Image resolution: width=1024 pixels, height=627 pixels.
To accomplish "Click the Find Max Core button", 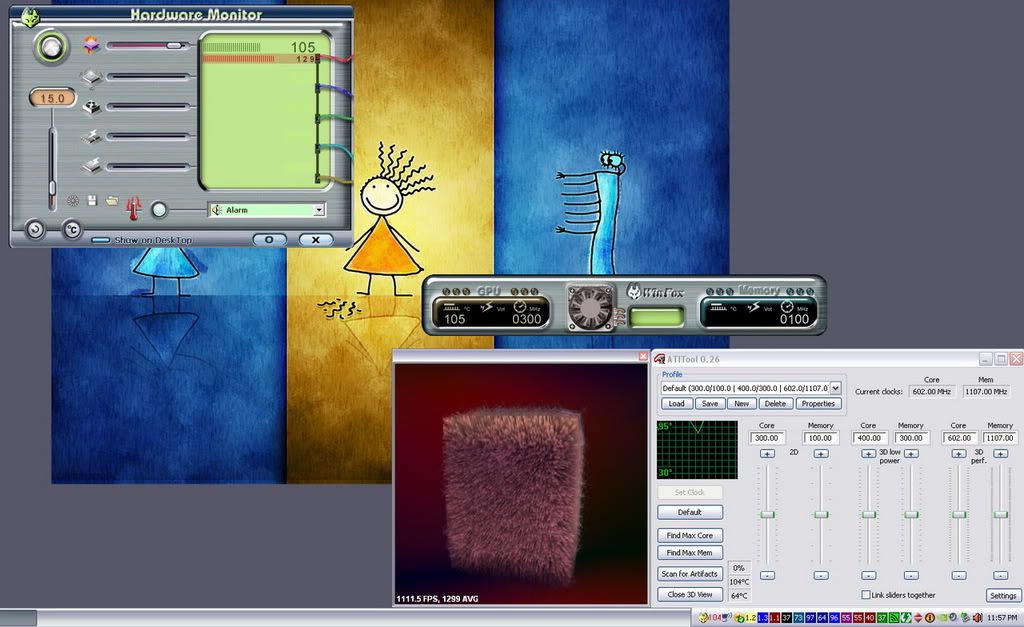I will [x=690, y=535].
